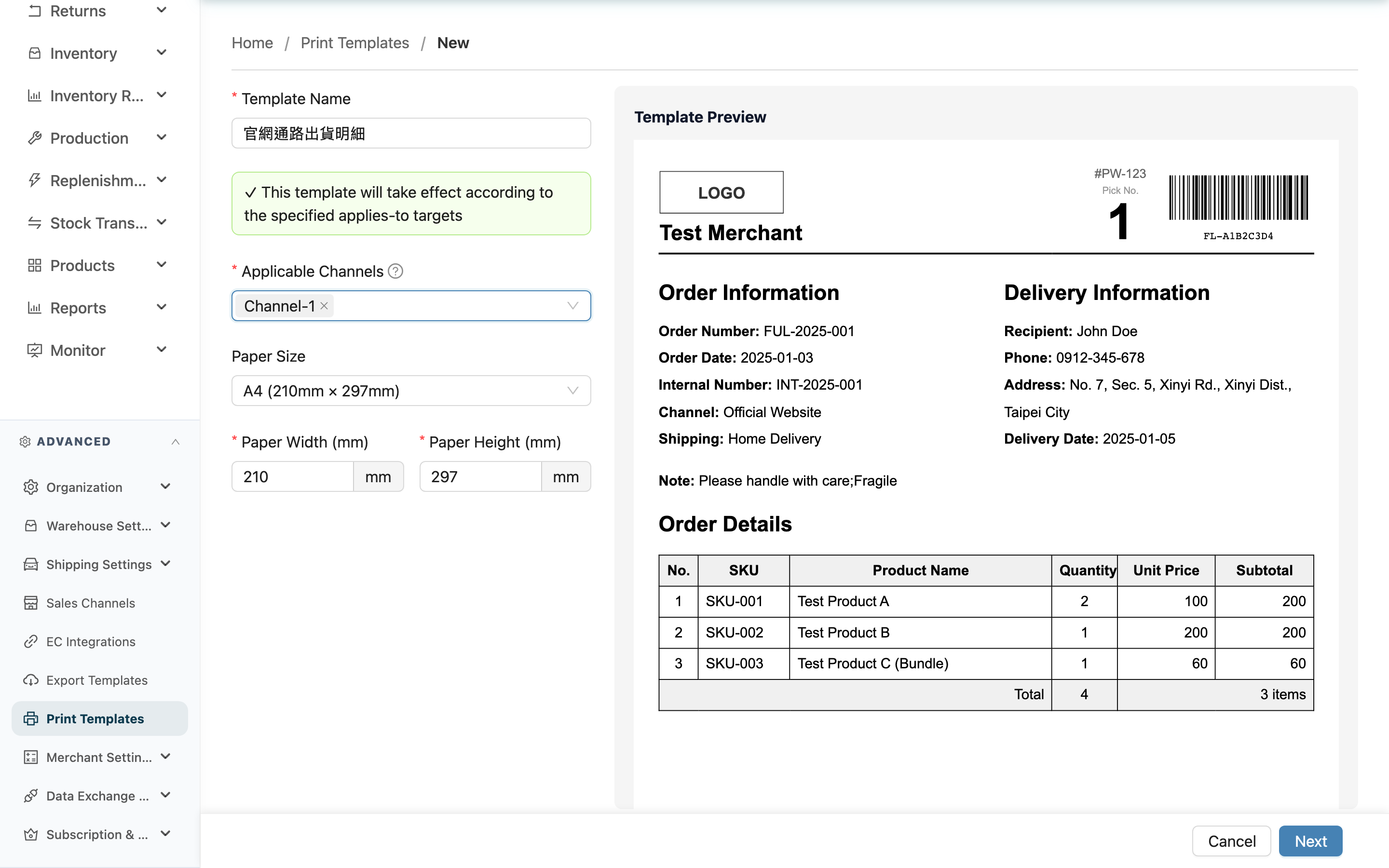This screenshot has height=868, width=1389.
Task: Click the Products grid icon
Action: (x=34, y=265)
